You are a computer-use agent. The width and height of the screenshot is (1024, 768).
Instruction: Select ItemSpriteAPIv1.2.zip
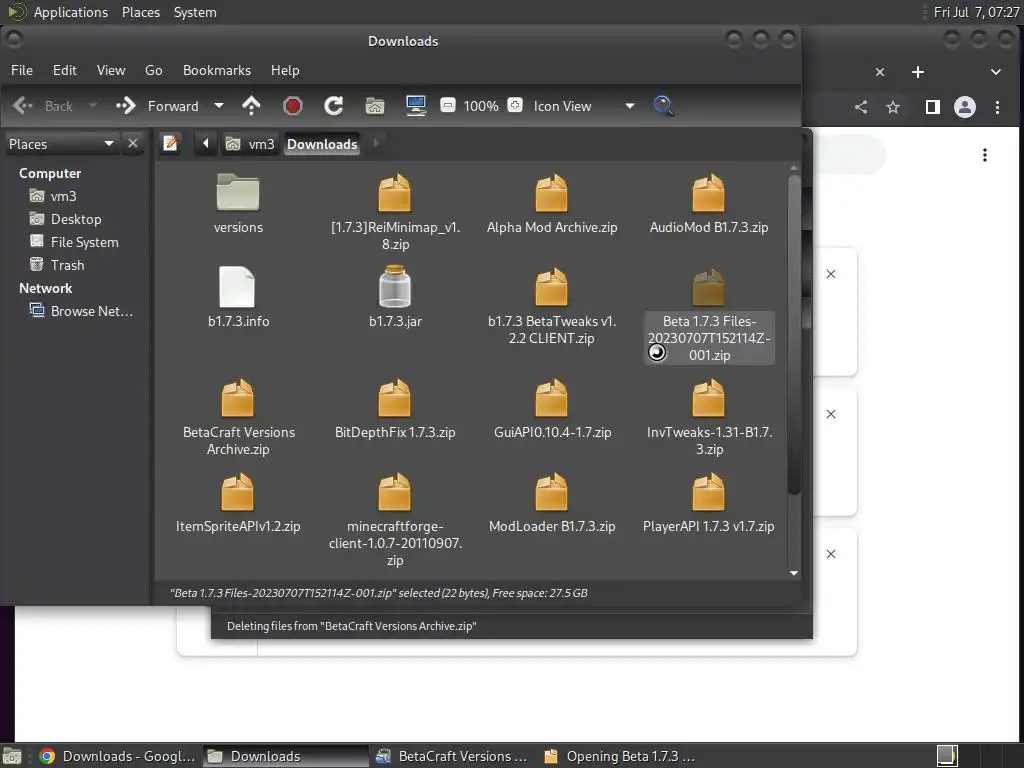pyautogui.click(x=238, y=503)
